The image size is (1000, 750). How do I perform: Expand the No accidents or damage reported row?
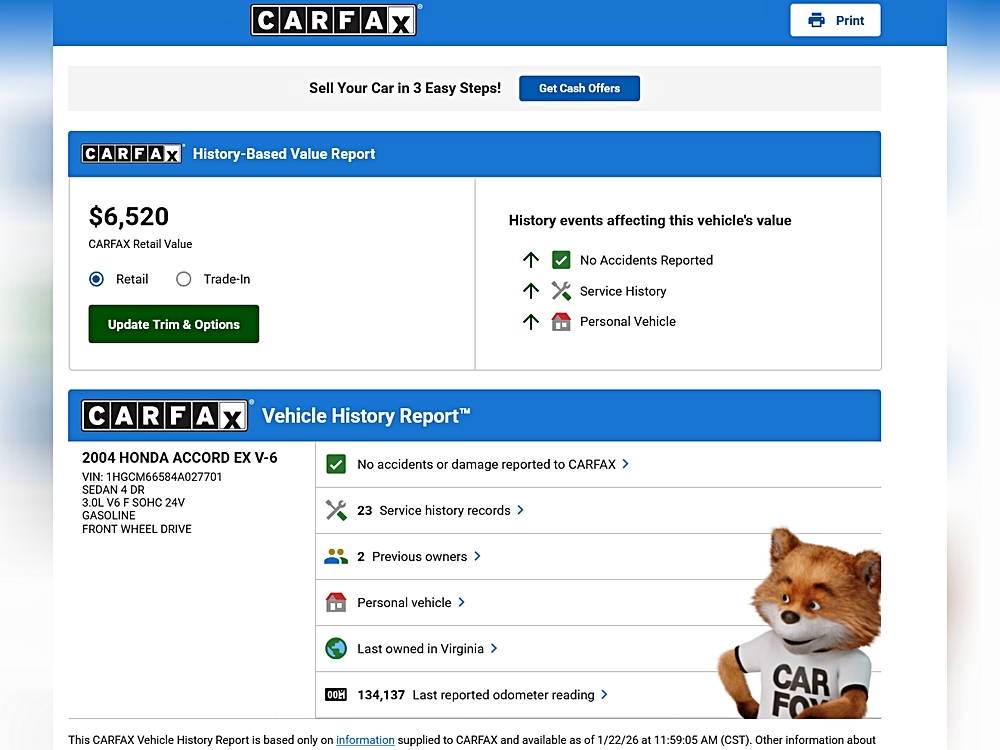(x=625, y=464)
